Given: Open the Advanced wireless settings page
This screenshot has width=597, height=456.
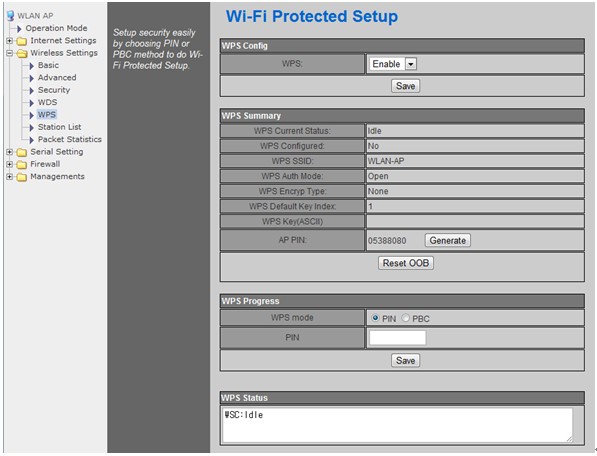Looking at the screenshot, I should pyautogui.click(x=57, y=77).
